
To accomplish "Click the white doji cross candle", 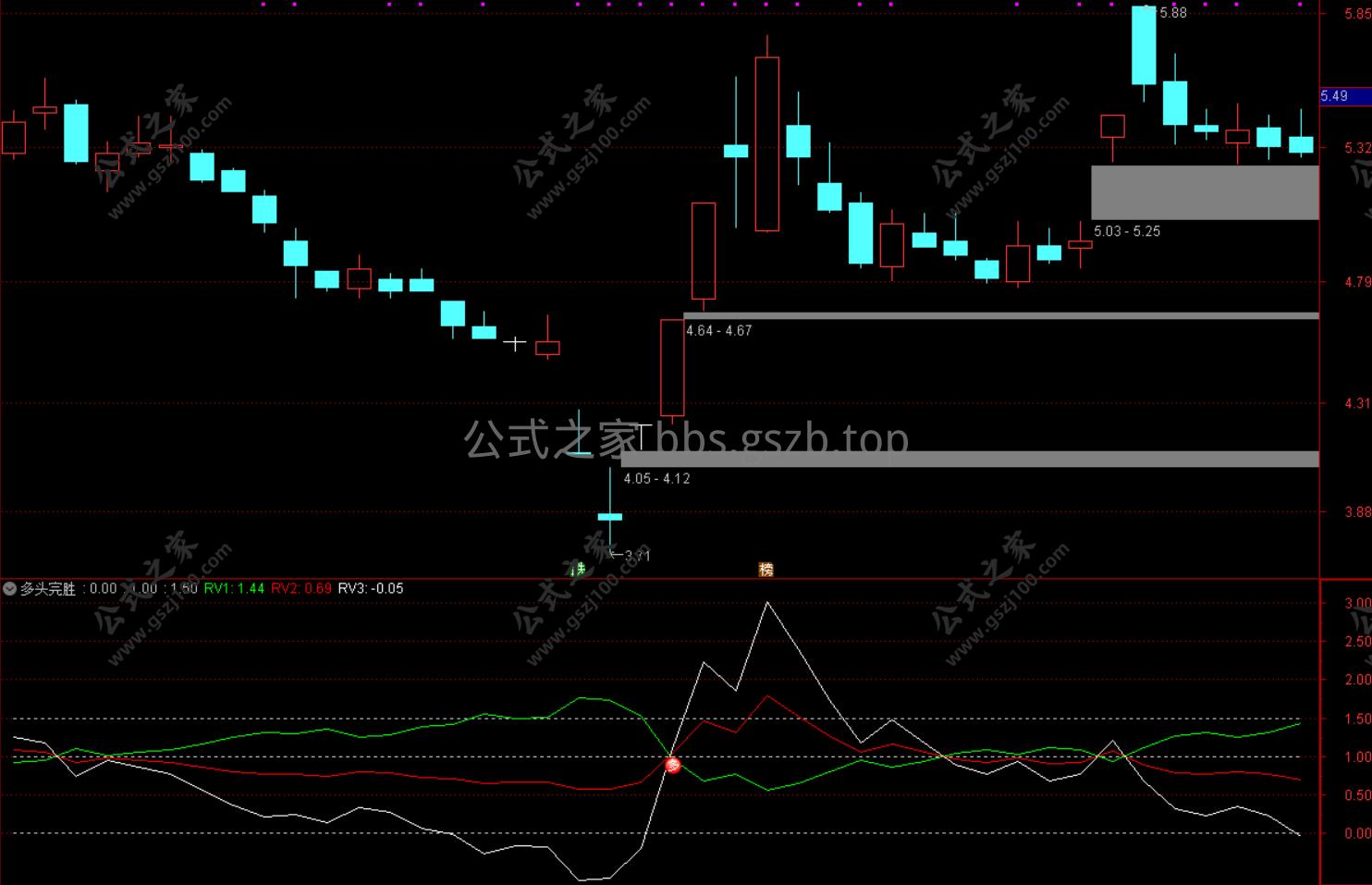I will 515,343.
